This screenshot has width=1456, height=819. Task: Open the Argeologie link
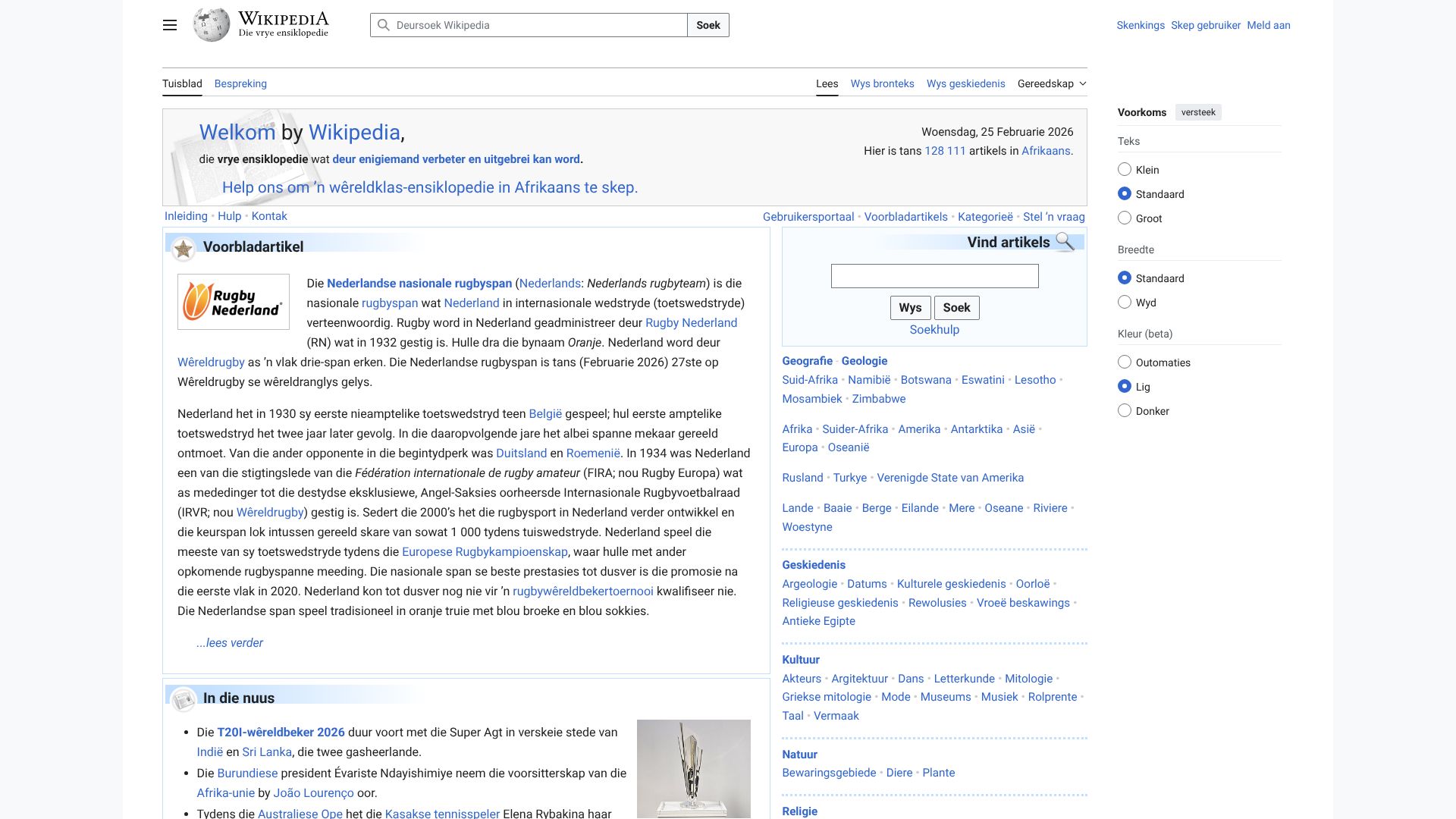809,584
